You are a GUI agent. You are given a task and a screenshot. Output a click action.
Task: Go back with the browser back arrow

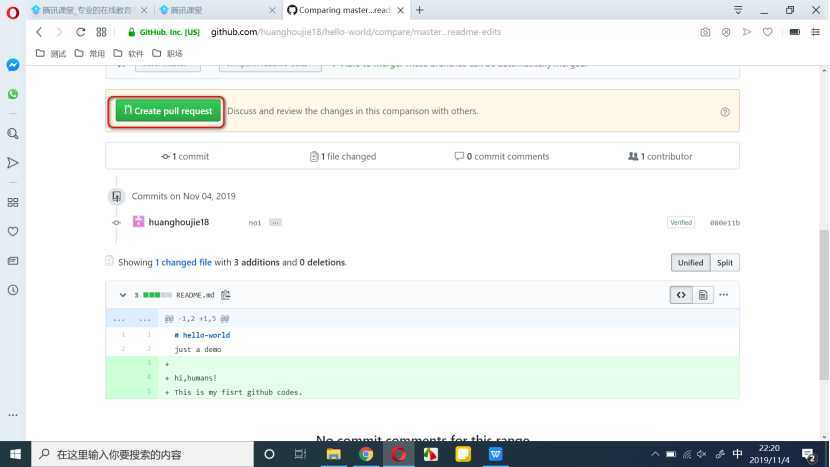[39, 32]
